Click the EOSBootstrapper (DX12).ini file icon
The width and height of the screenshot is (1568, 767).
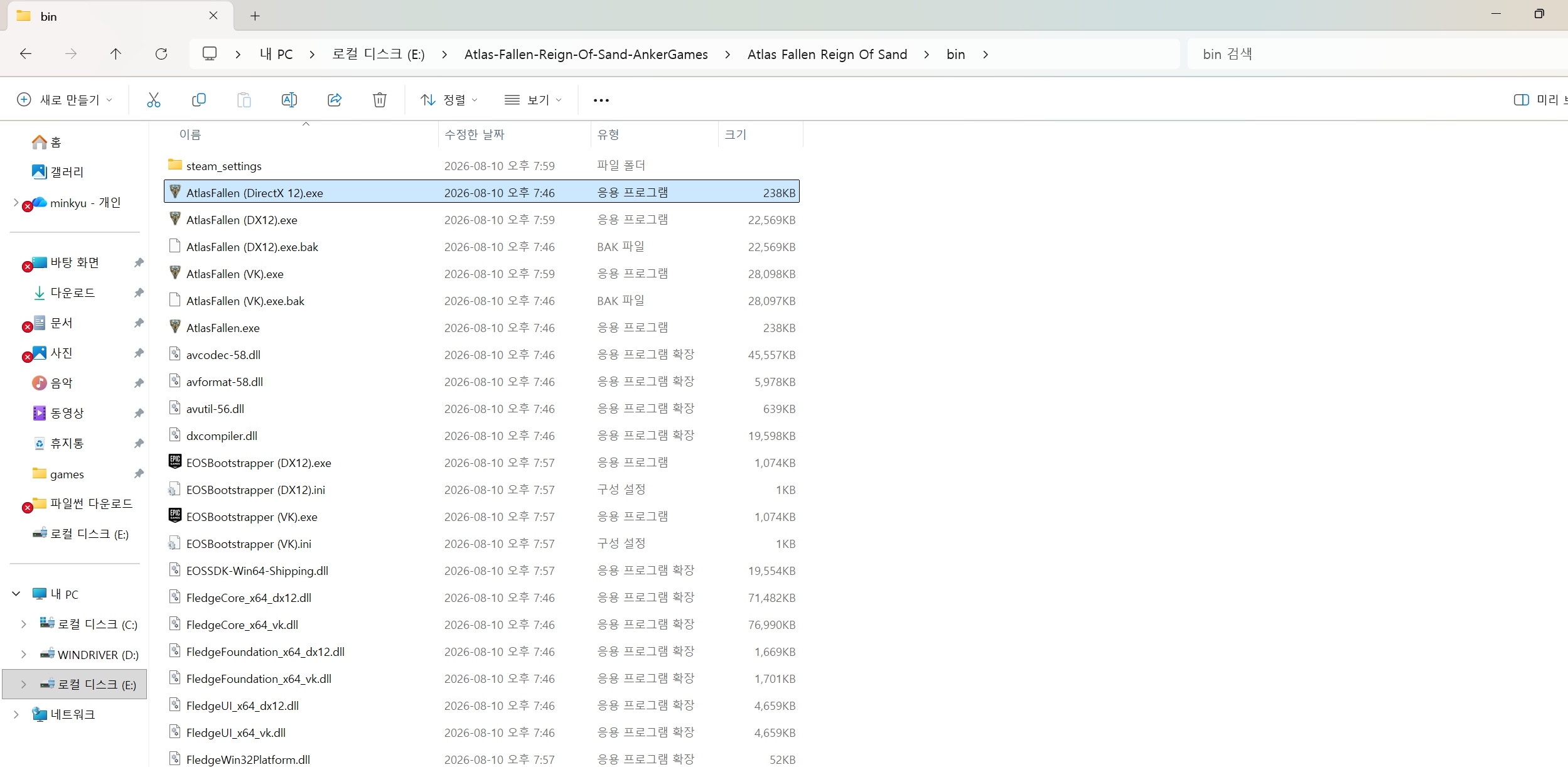pos(175,489)
